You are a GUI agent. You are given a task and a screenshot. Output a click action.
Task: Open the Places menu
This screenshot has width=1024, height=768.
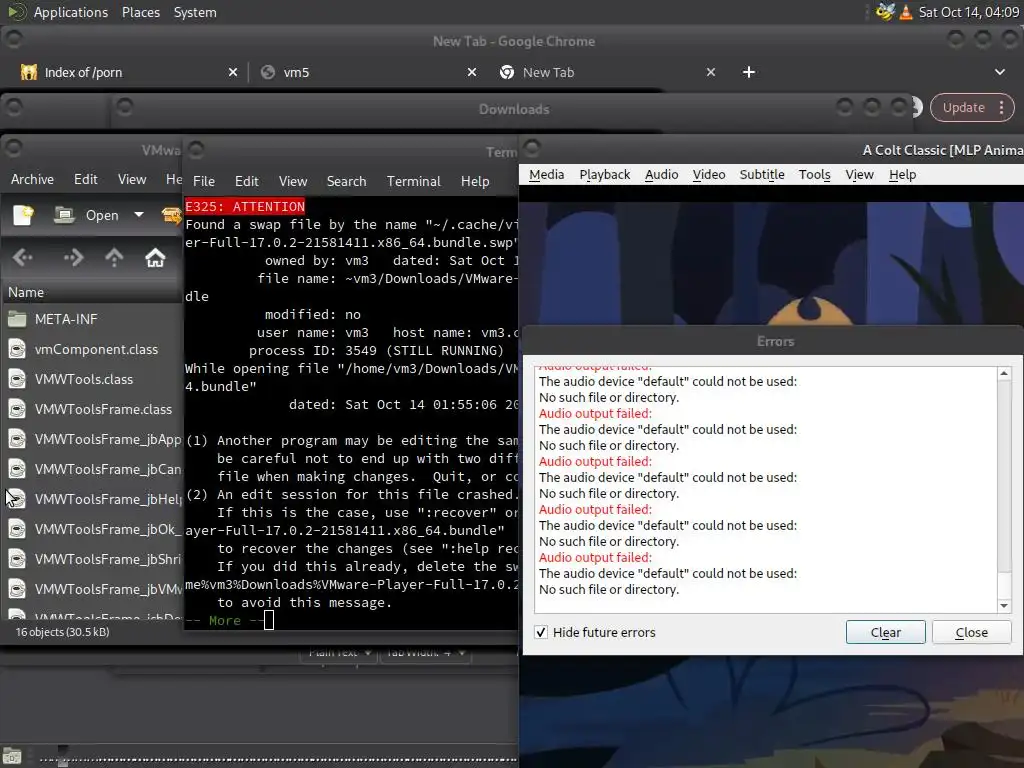140,12
